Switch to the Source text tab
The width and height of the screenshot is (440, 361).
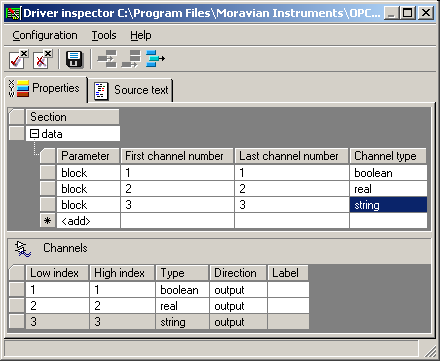point(131,90)
